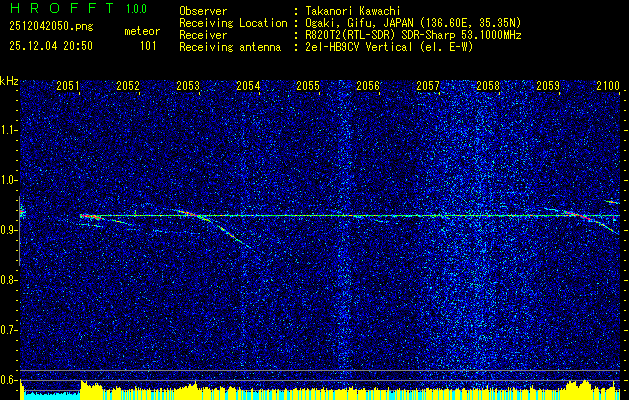Click the filename 2512042050.png

coord(51,27)
